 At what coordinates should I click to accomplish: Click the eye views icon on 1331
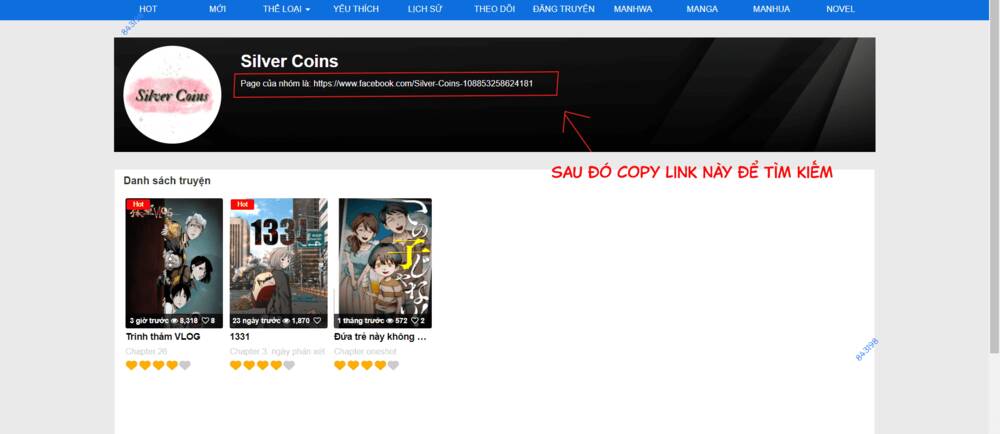(x=287, y=321)
